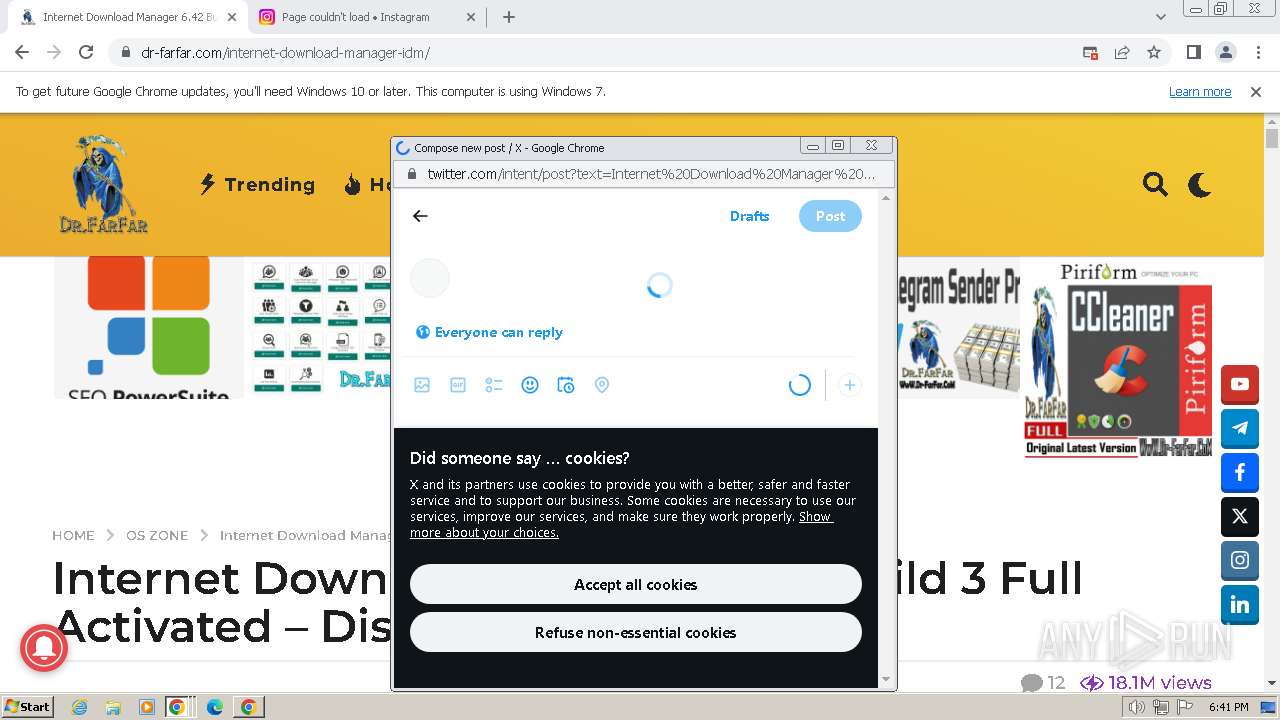
Task: Click red notification bell icon
Action: click(44, 649)
